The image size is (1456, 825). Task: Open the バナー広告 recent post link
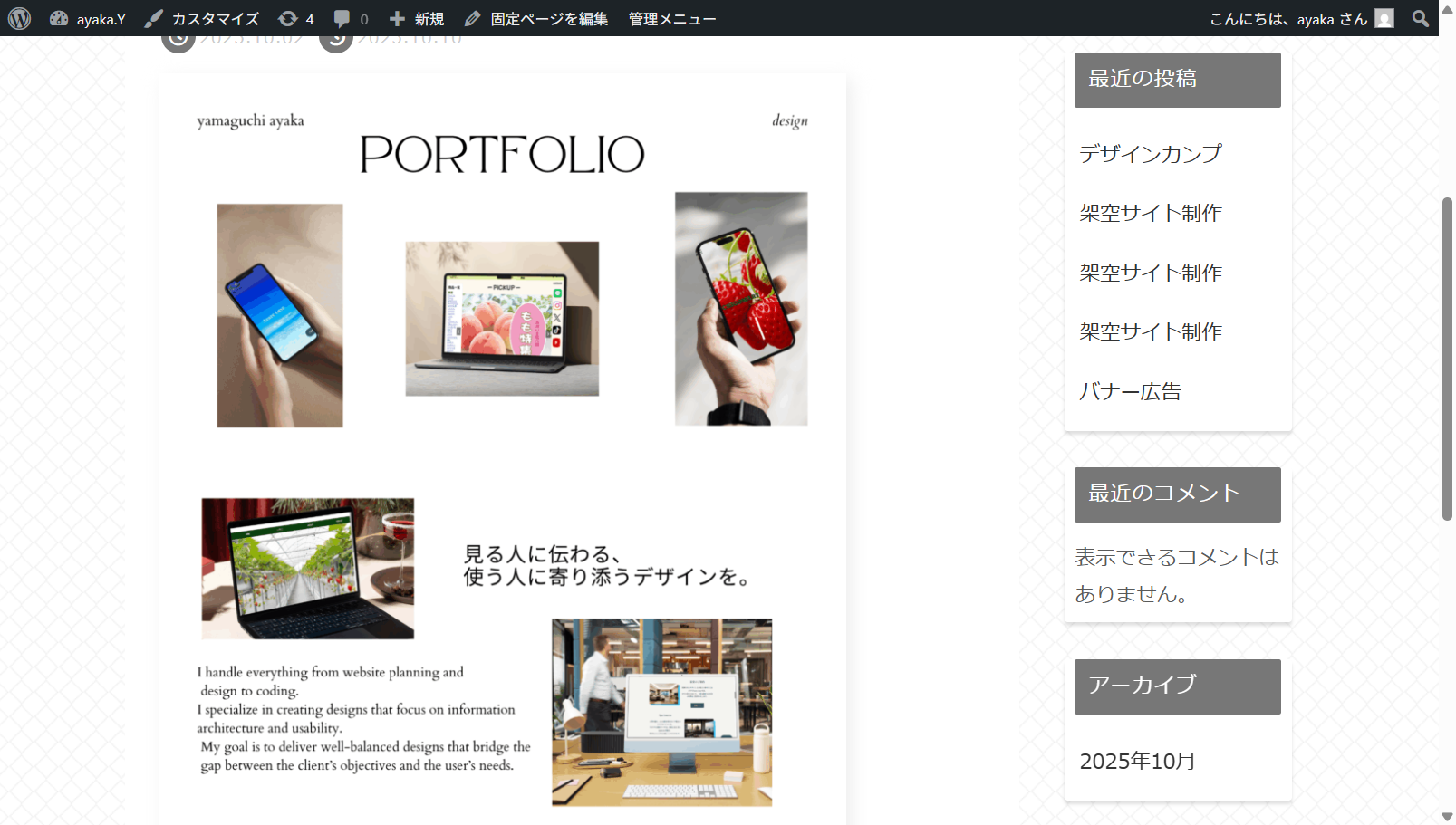(1130, 392)
